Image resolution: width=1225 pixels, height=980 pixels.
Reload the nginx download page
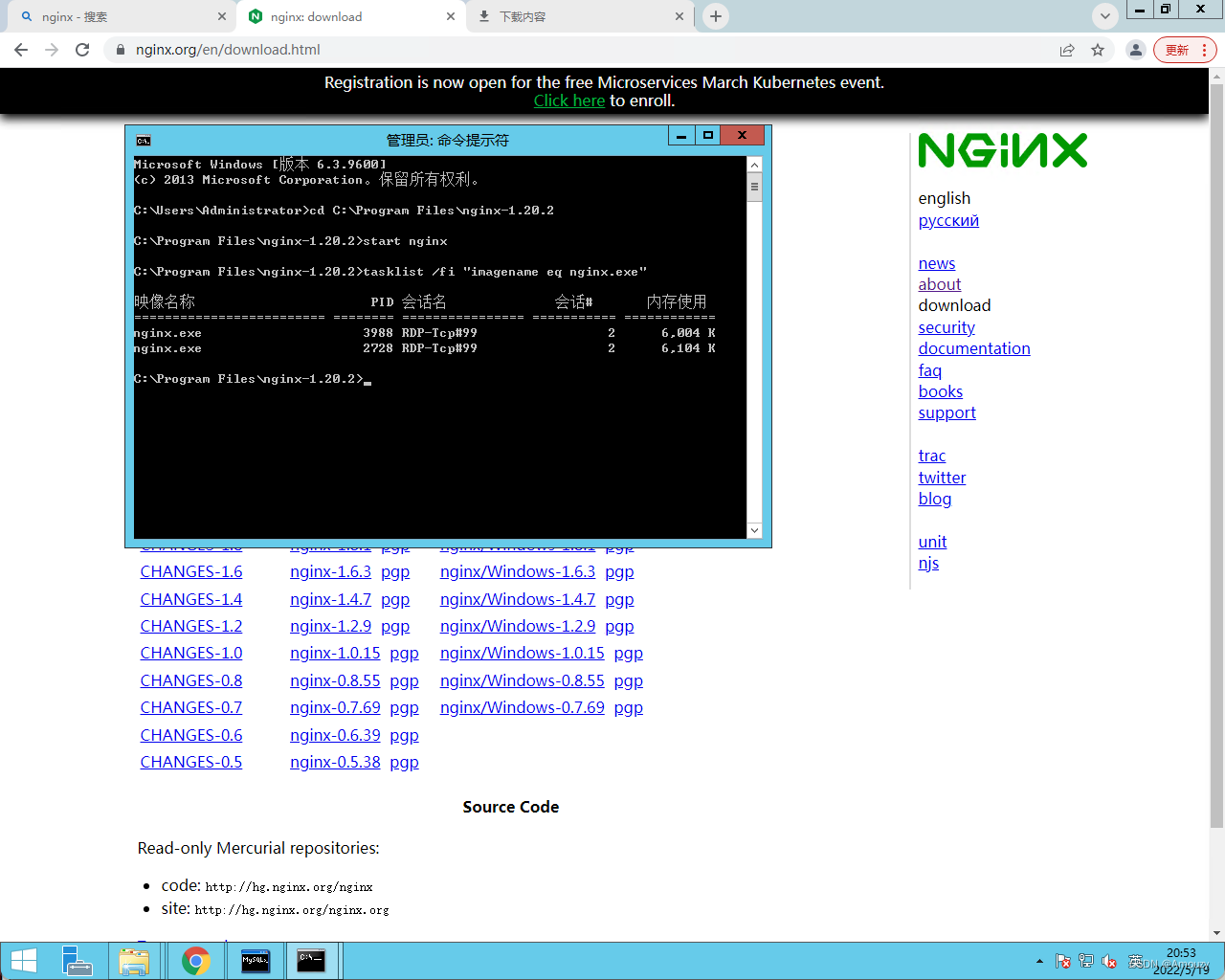(x=82, y=50)
